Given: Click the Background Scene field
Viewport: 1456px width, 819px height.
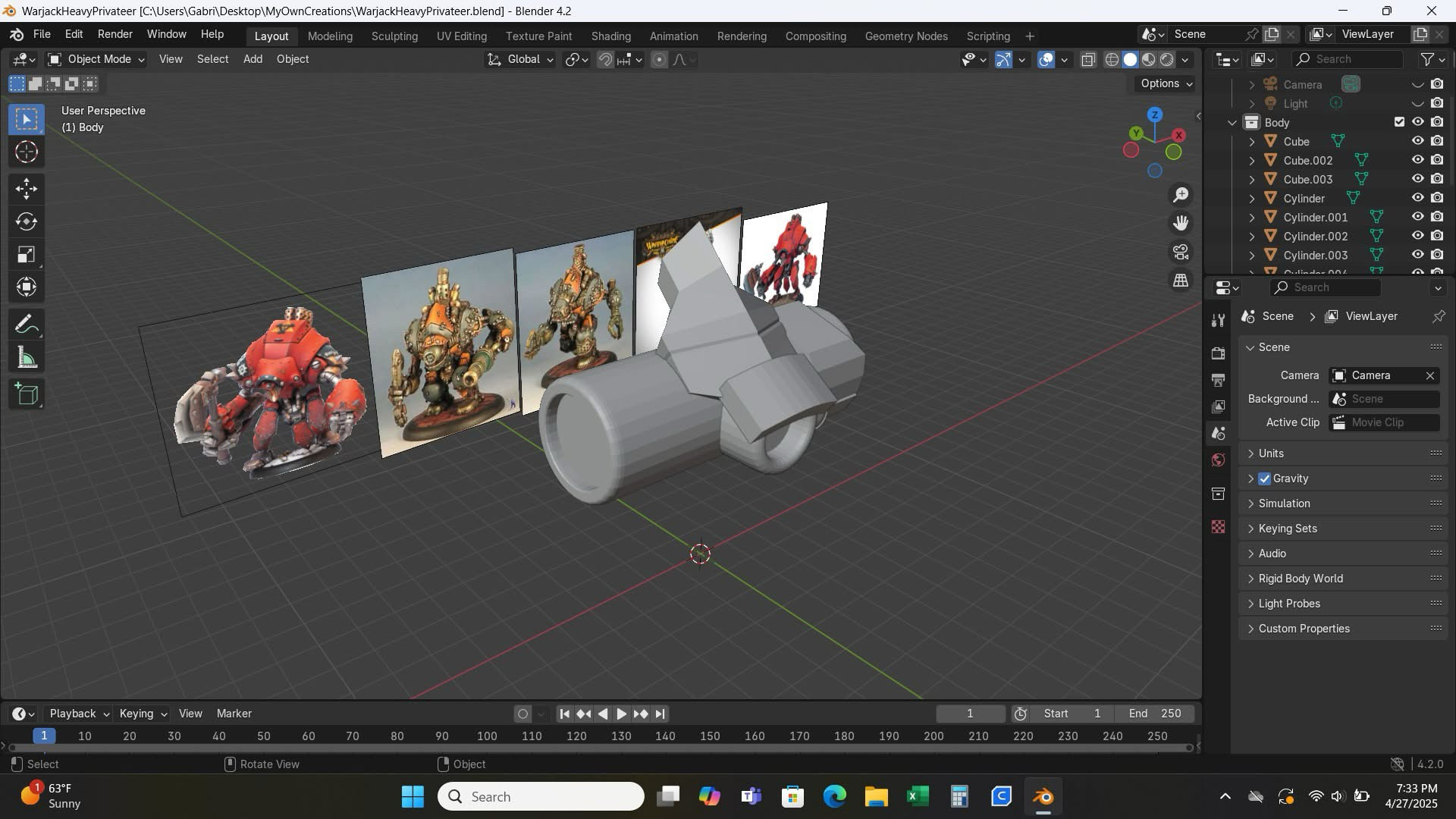Looking at the screenshot, I should coord(1385,399).
